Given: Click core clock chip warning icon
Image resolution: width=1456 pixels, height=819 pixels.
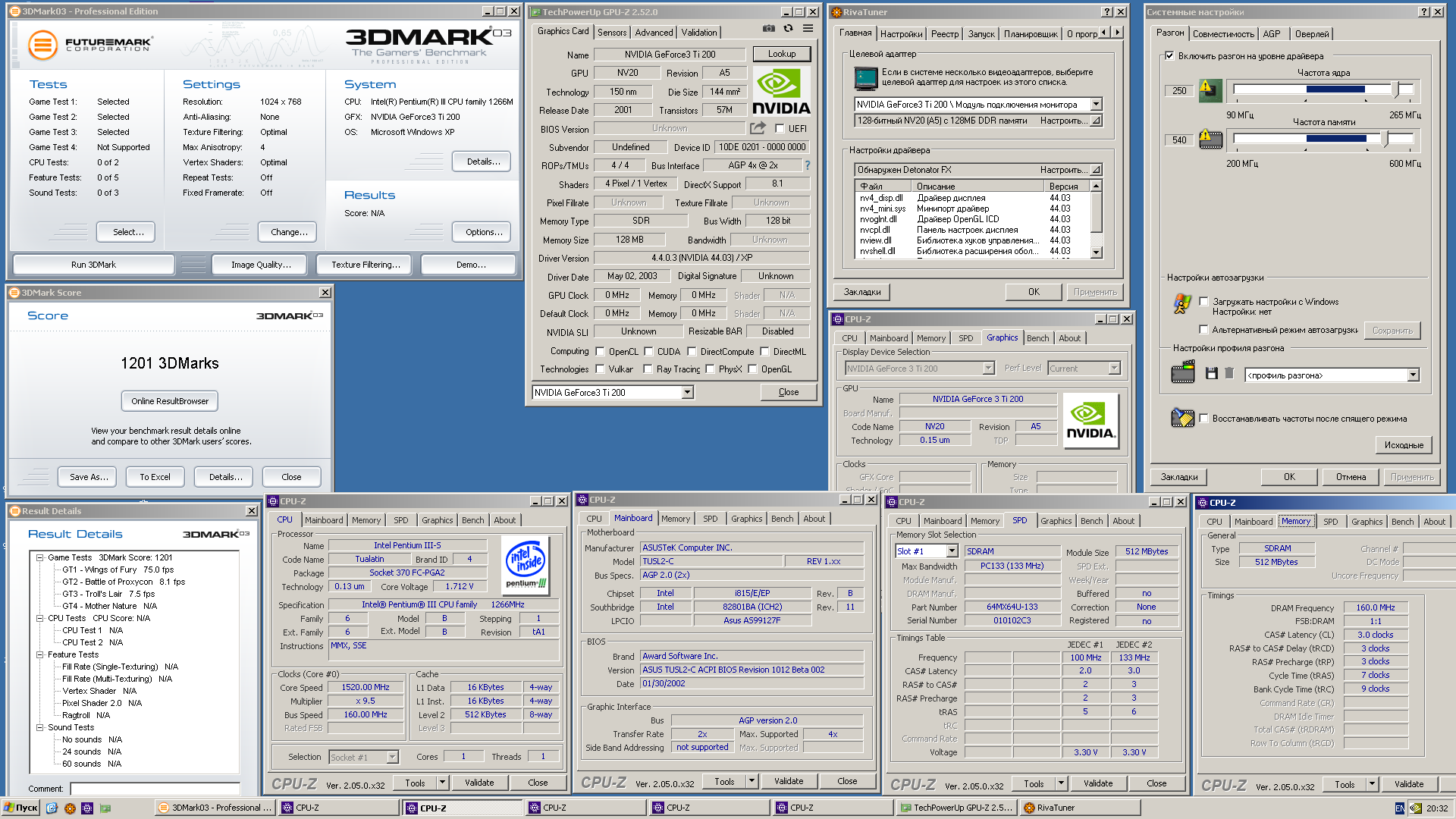Looking at the screenshot, I should point(1210,90).
